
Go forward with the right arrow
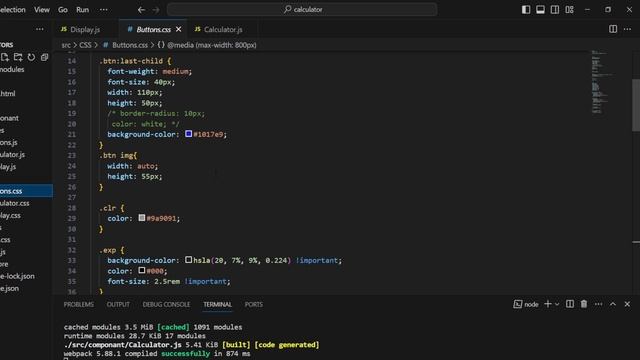[156, 9]
